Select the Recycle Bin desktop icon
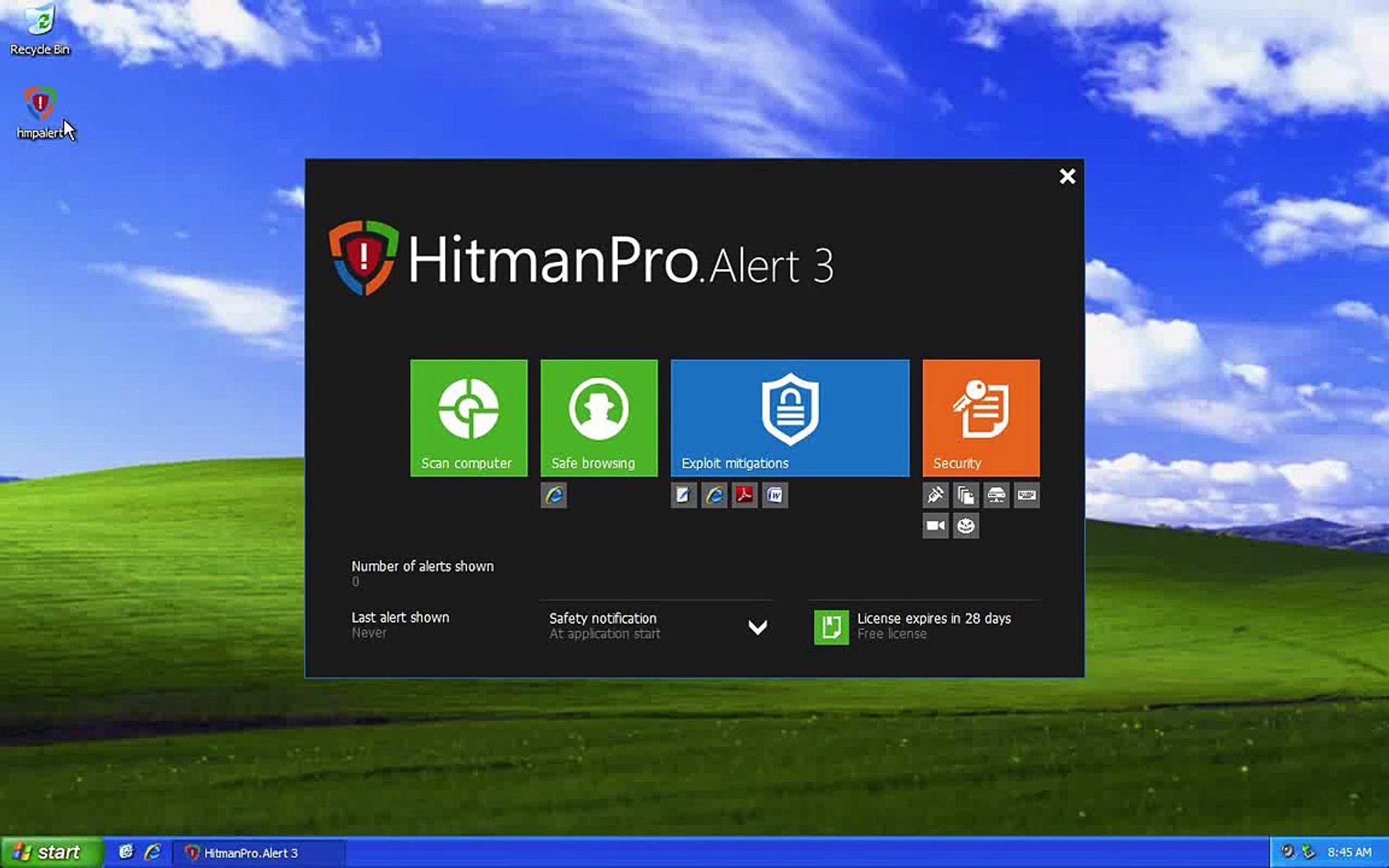The image size is (1389, 868). (x=39, y=31)
